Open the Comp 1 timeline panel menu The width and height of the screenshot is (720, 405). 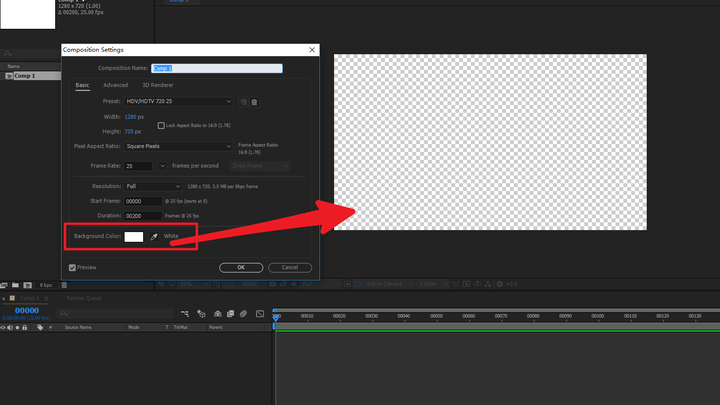(x=46, y=298)
